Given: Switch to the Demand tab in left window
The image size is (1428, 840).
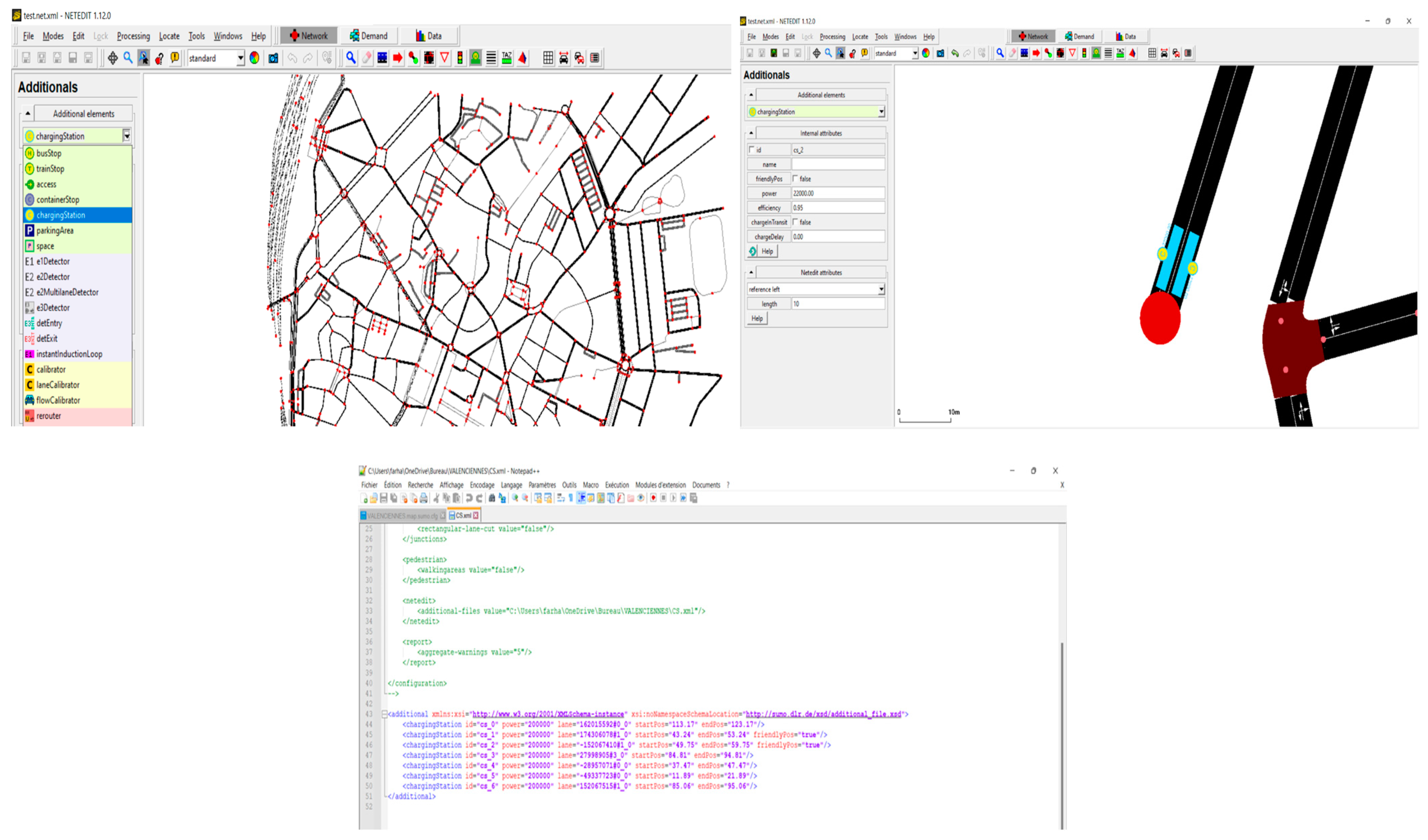Looking at the screenshot, I should (369, 36).
